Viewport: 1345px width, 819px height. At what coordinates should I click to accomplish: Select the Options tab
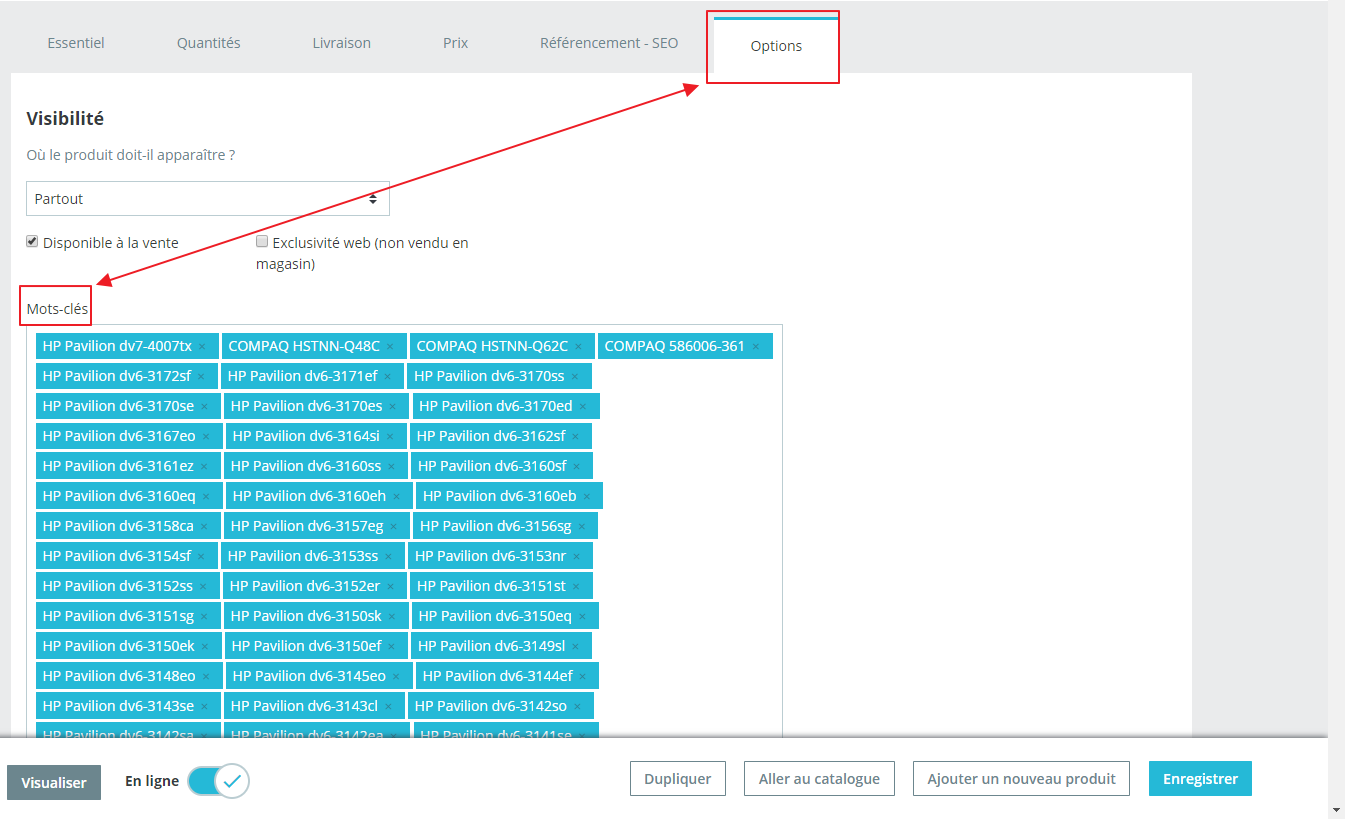(776, 46)
